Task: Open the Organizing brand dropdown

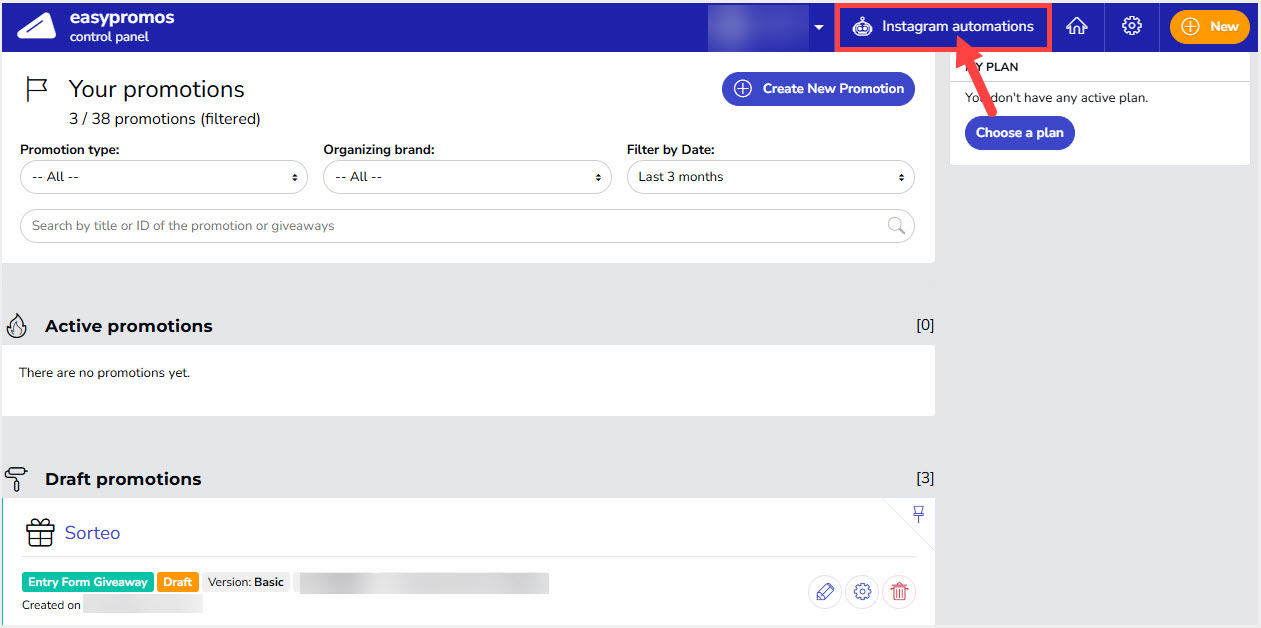Action: tap(467, 177)
